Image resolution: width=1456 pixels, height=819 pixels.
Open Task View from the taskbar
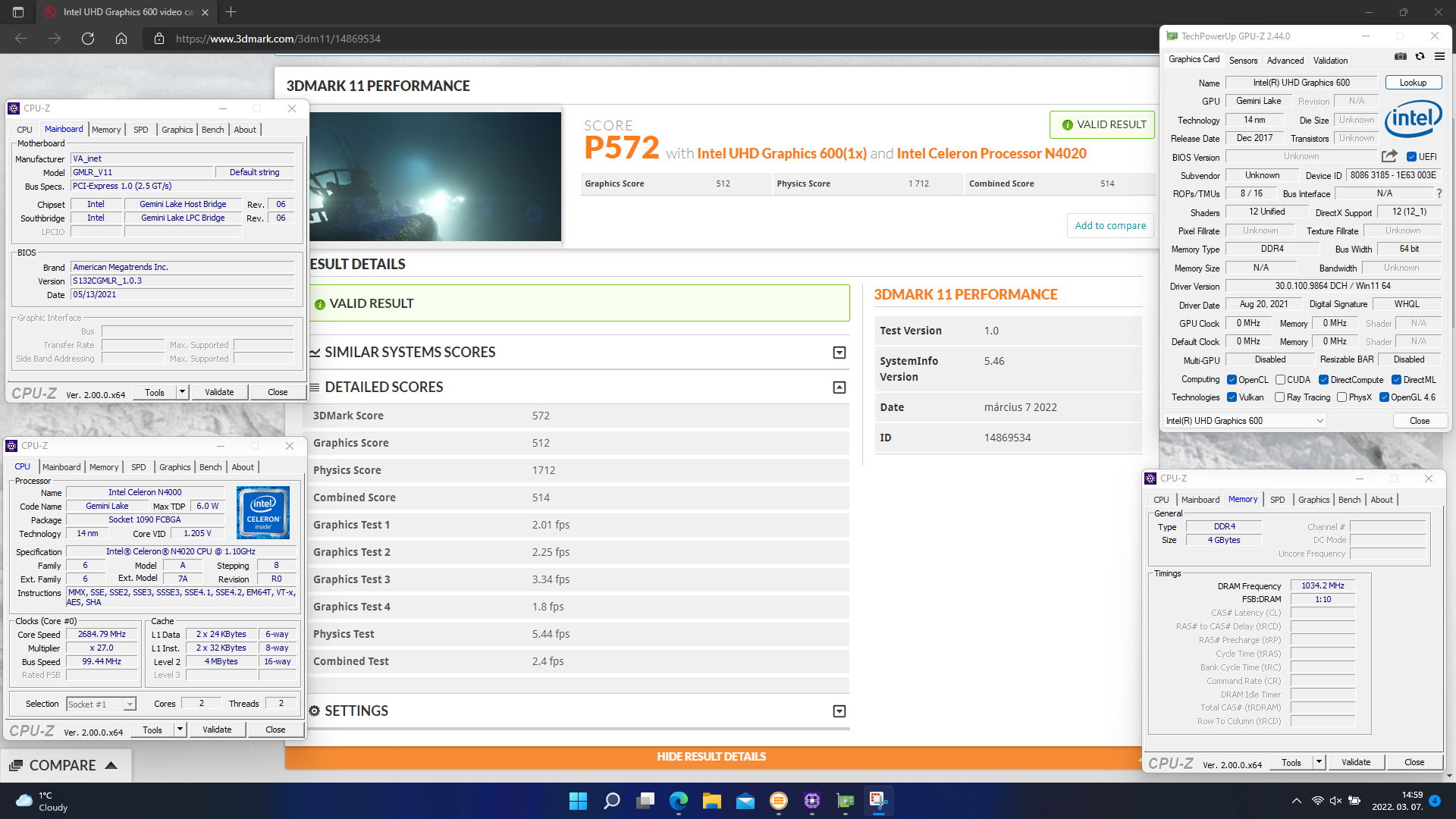click(x=645, y=801)
